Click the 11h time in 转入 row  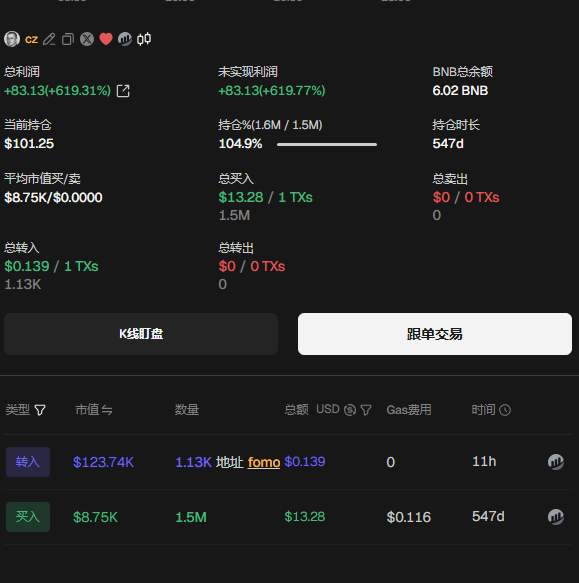click(x=484, y=461)
